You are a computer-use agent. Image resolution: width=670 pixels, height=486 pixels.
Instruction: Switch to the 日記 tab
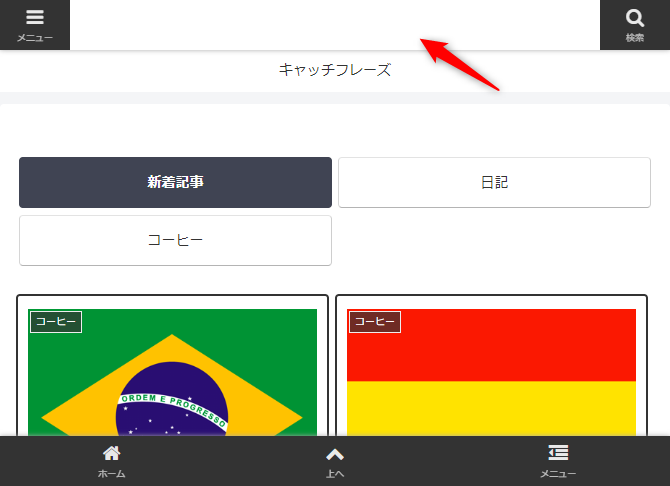coord(494,183)
